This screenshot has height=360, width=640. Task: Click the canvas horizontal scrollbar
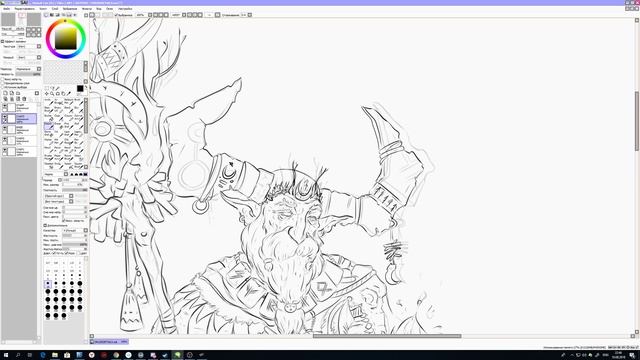click(x=387, y=336)
